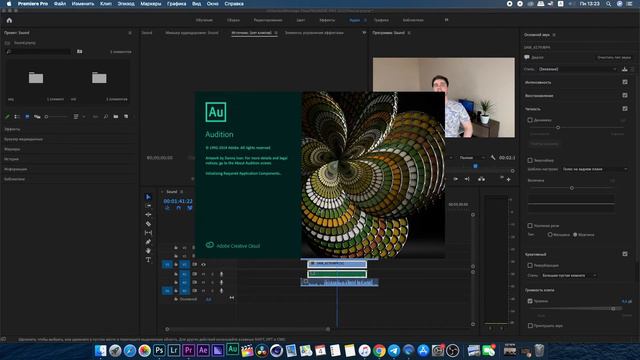Select the Selection arrow tool
The width and height of the screenshot is (640, 360).
coord(148,197)
